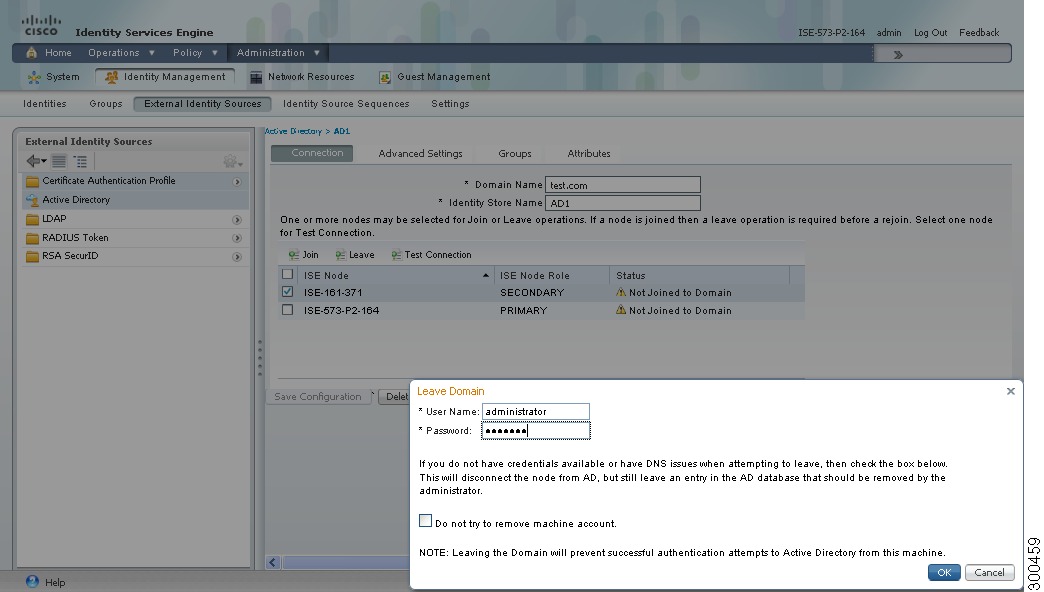Viewport: 1044px width, 592px height.
Task: Open the Feedback link
Action: click(x=979, y=33)
